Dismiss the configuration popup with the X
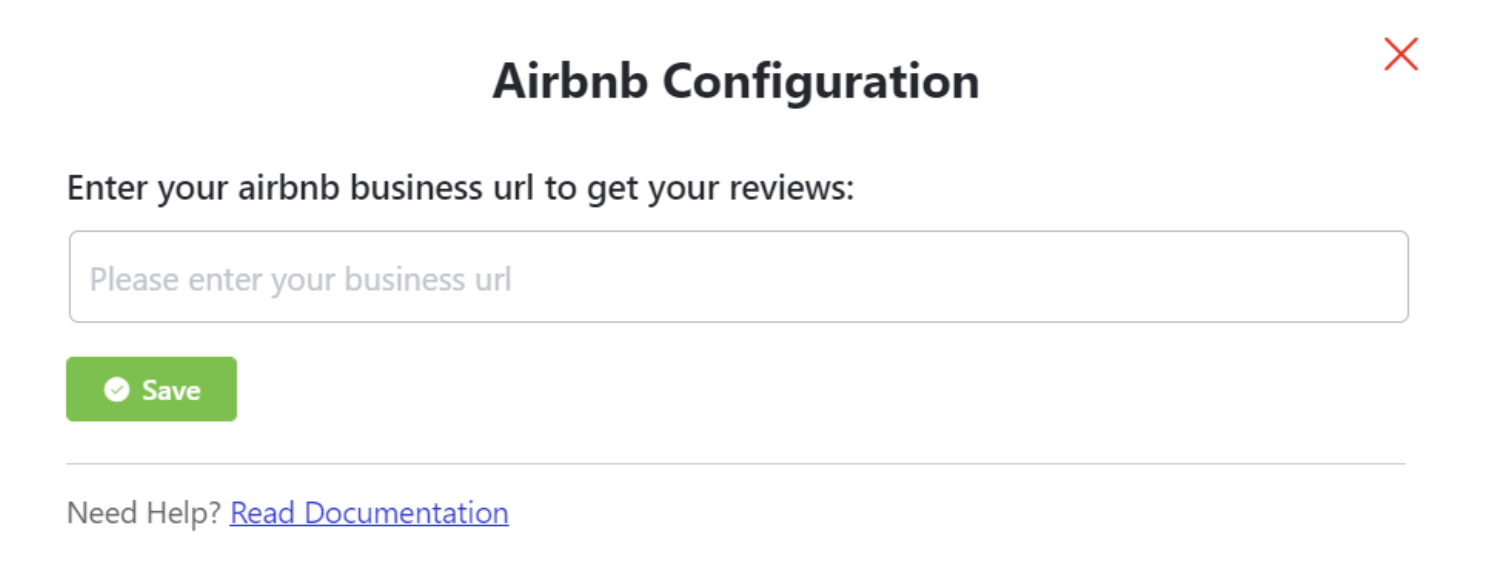 [x=1401, y=54]
